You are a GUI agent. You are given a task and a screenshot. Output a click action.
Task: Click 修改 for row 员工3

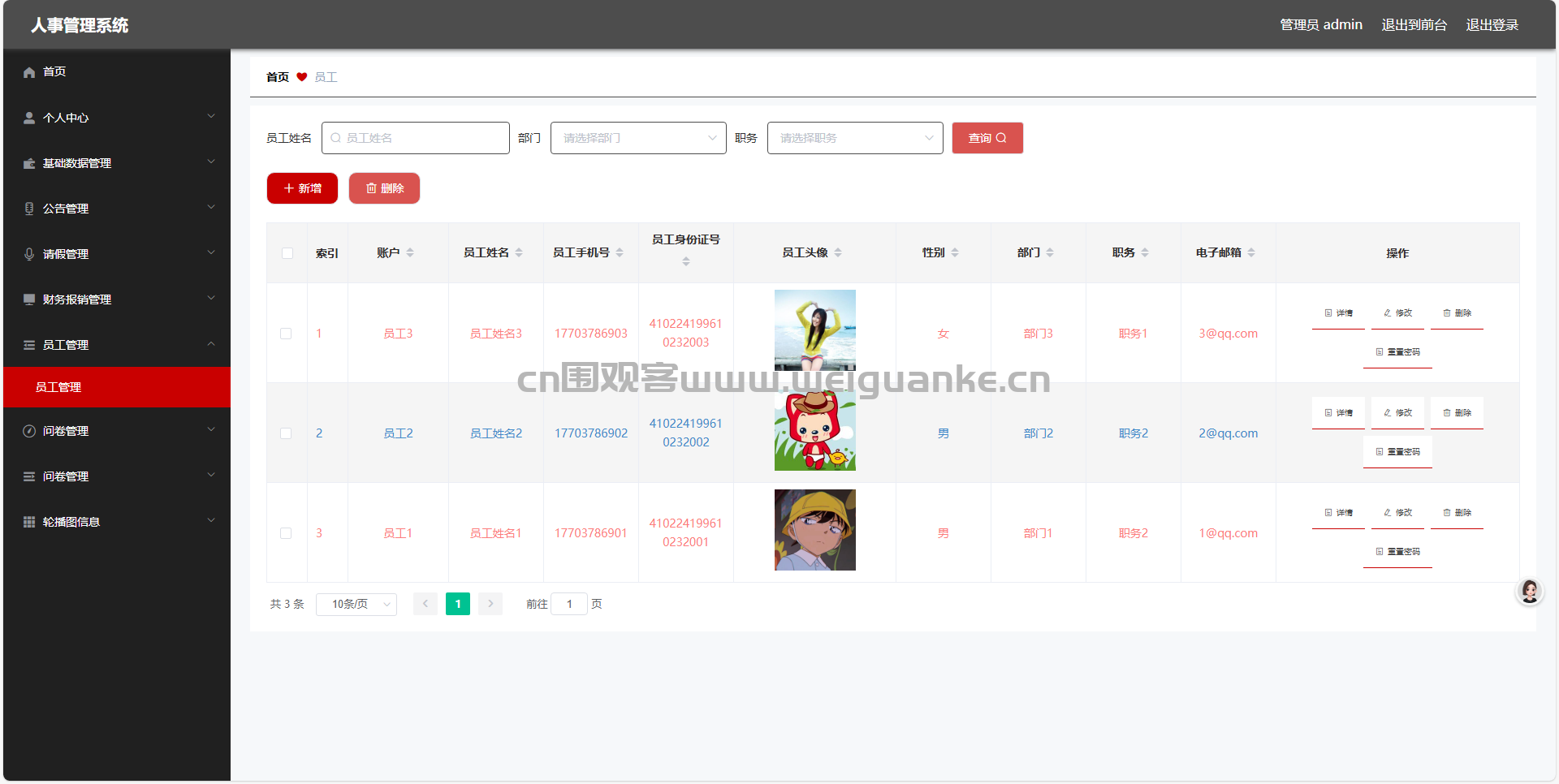1397,313
